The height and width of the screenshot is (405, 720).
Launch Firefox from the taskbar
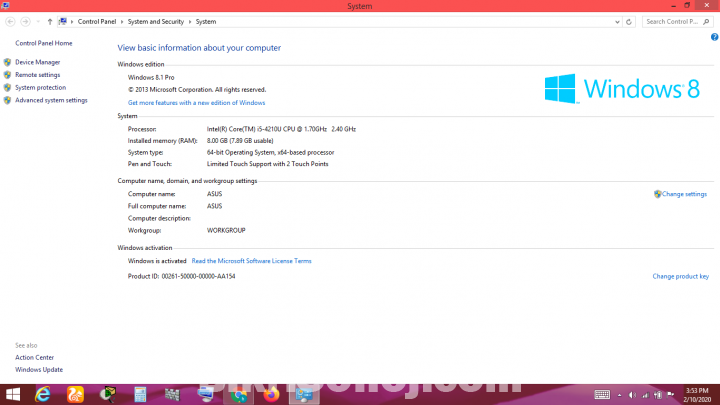click(x=271, y=394)
